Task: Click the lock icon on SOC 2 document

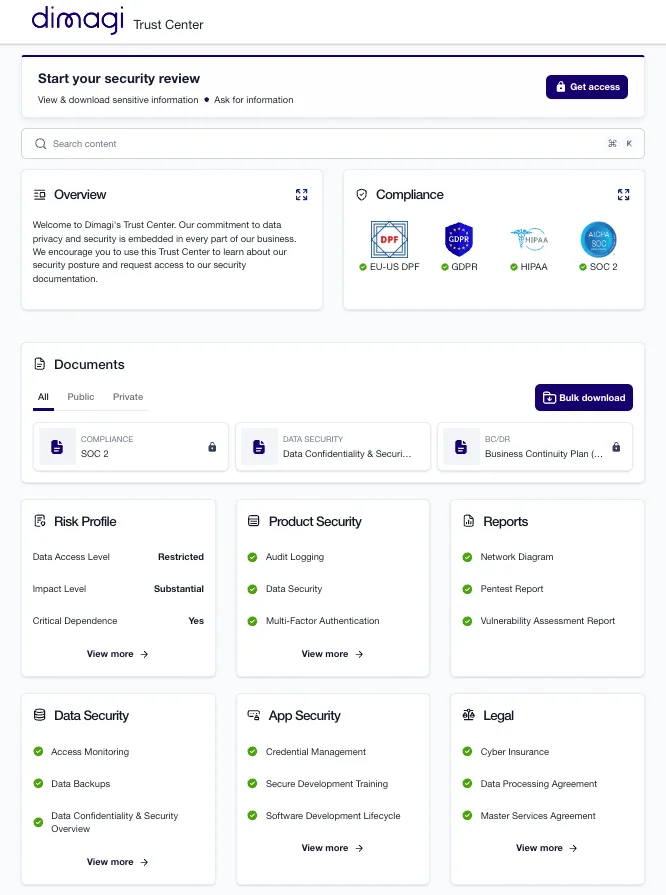Action: 212,447
